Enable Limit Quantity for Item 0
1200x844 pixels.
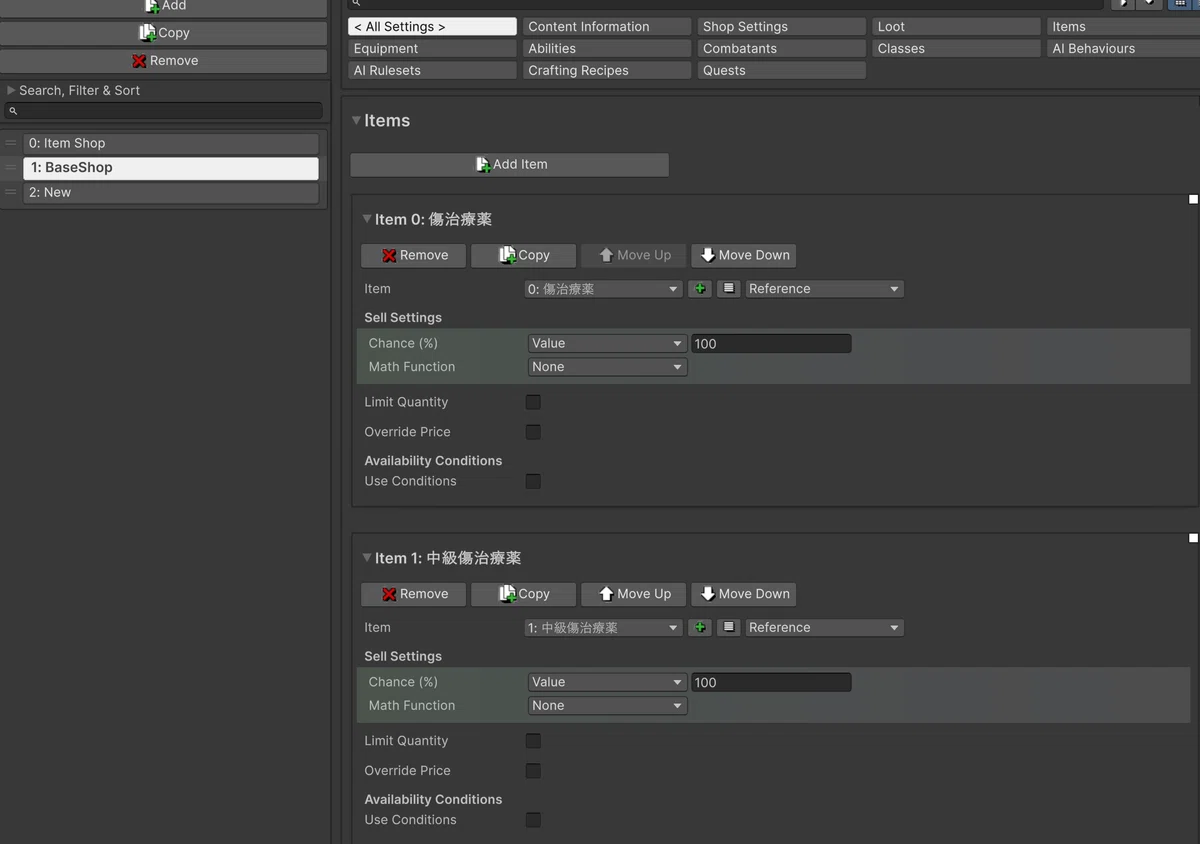[x=533, y=402]
